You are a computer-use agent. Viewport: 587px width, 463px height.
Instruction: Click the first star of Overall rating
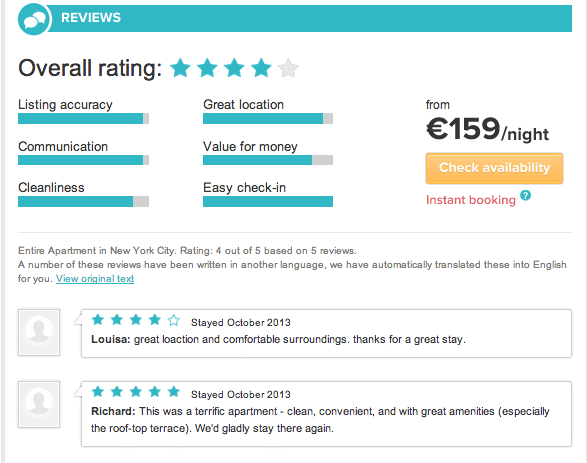(x=180, y=68)
